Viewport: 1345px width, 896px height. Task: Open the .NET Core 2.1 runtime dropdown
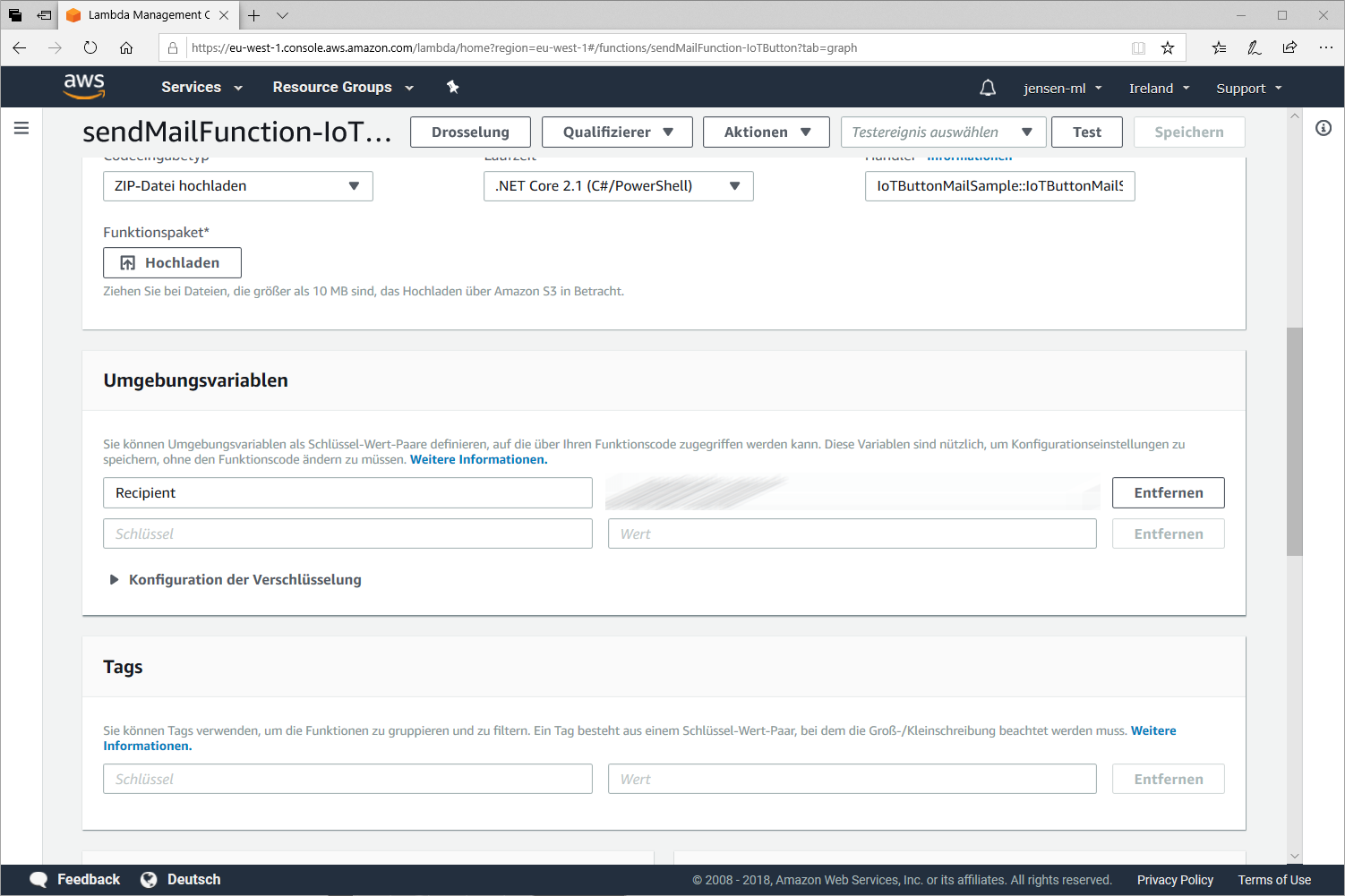point(618,186)
